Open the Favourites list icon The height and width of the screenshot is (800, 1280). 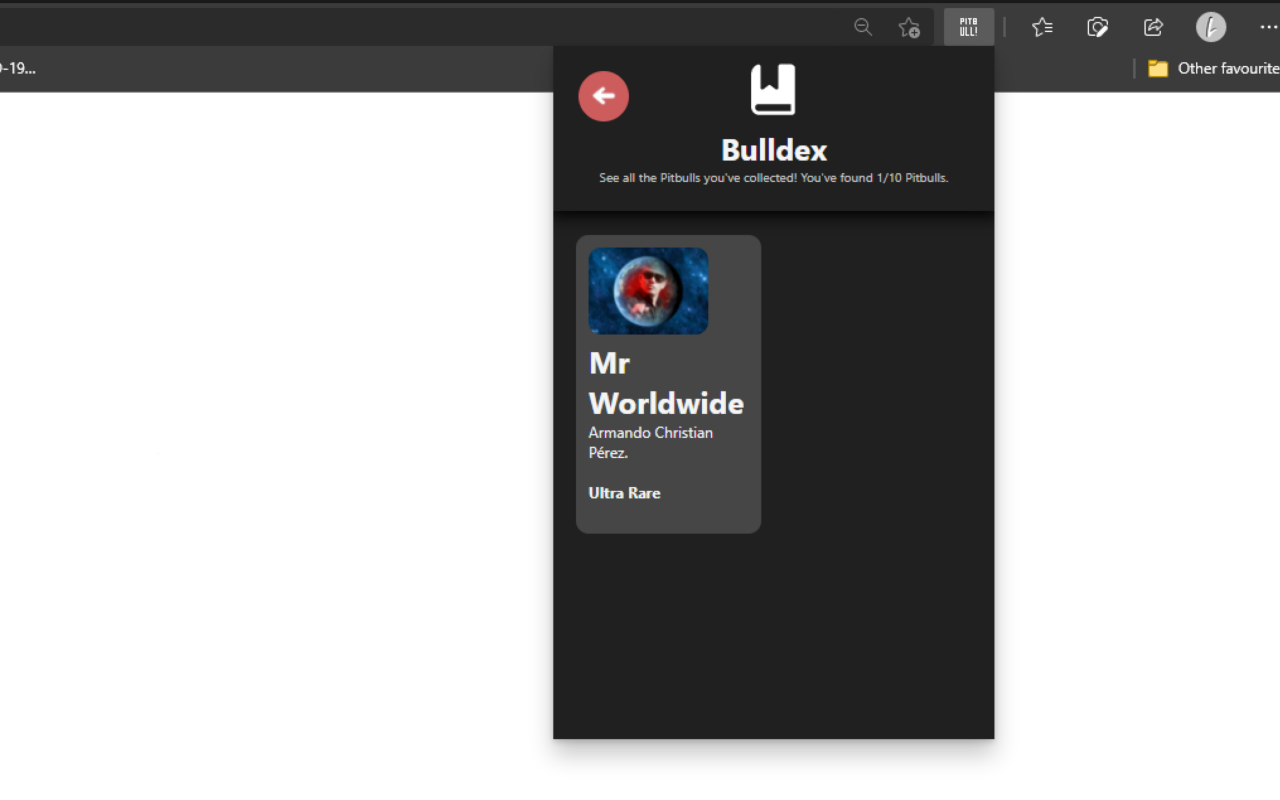click(x=1042, y=27)
